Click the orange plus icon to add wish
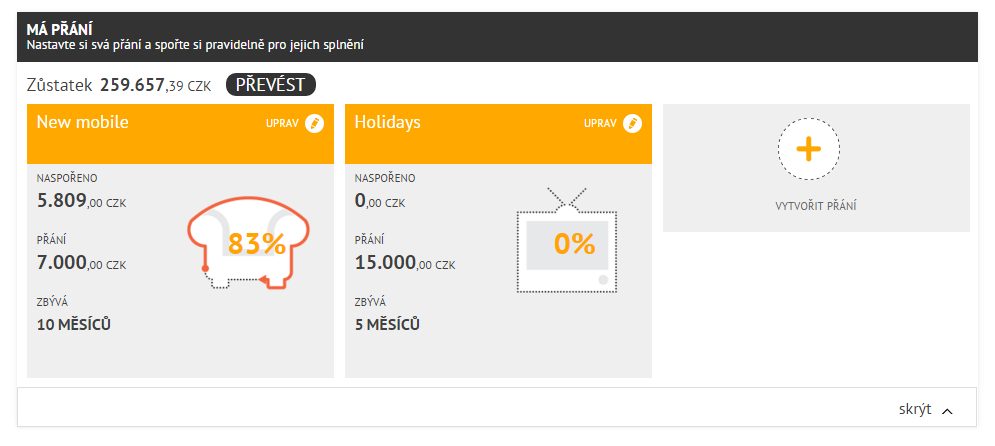 point(808,149)
